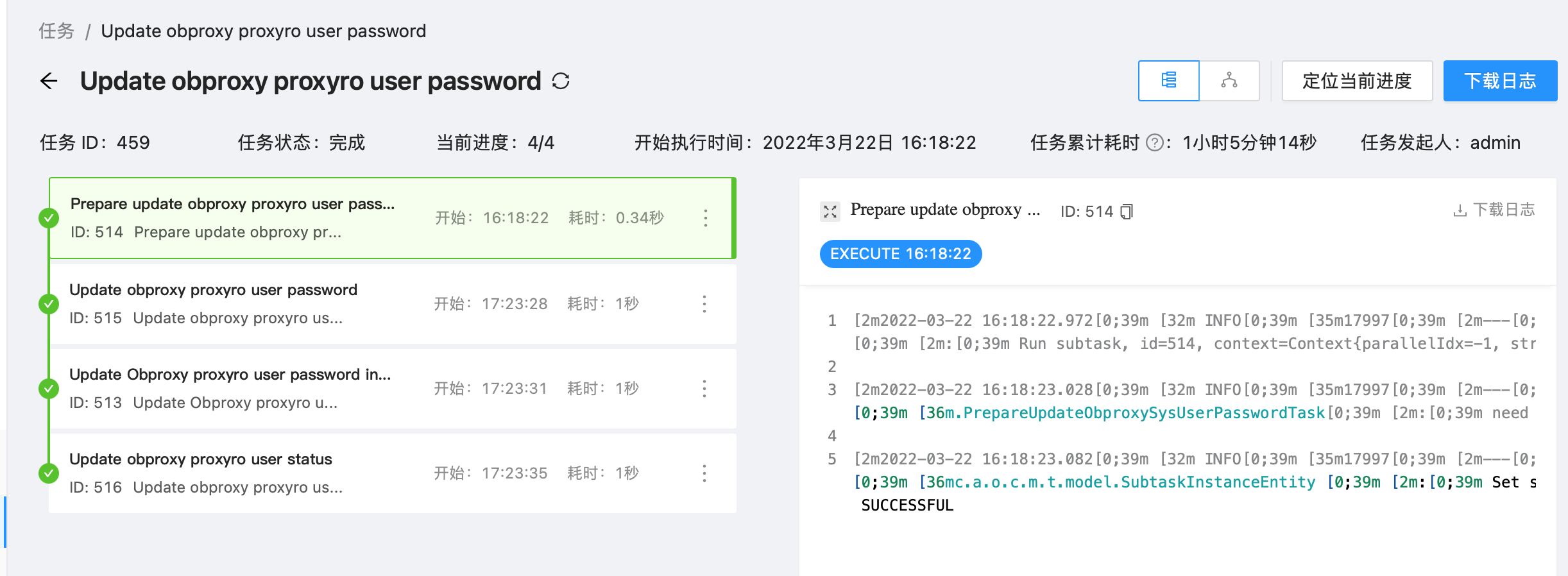Copy subtask ID 514 with copy icon

point(1127,211)
